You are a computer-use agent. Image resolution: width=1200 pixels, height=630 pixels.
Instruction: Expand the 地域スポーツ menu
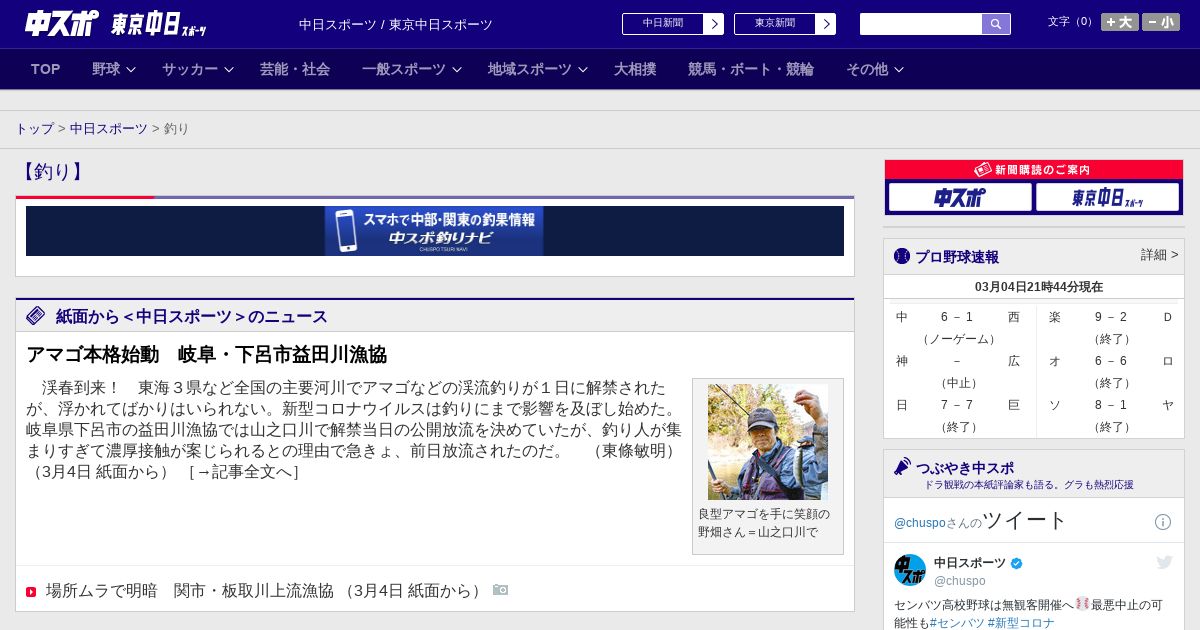click(538, 69)
